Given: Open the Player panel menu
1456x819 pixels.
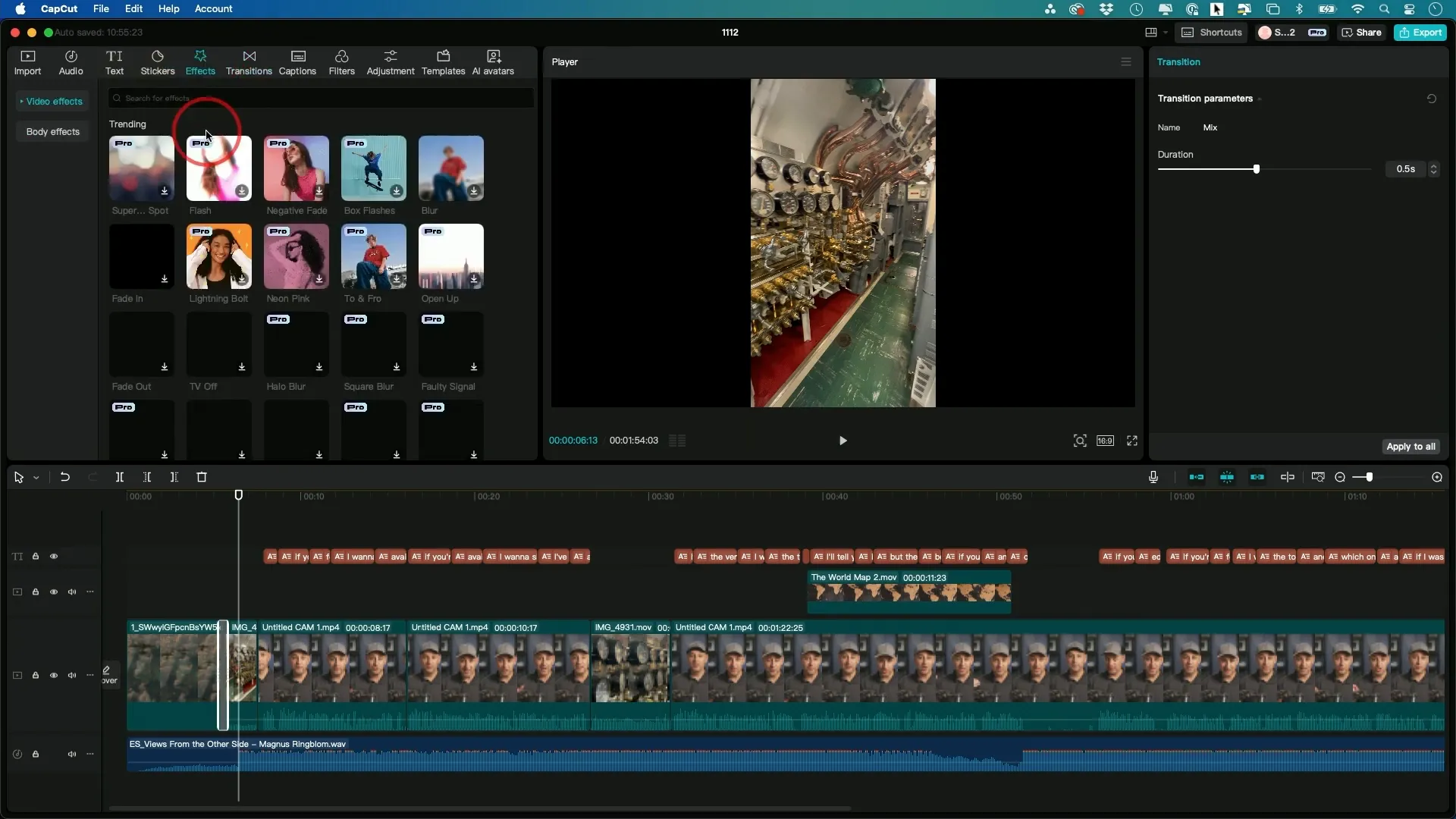Looking at the screenshot, I should click(1126, 62).
